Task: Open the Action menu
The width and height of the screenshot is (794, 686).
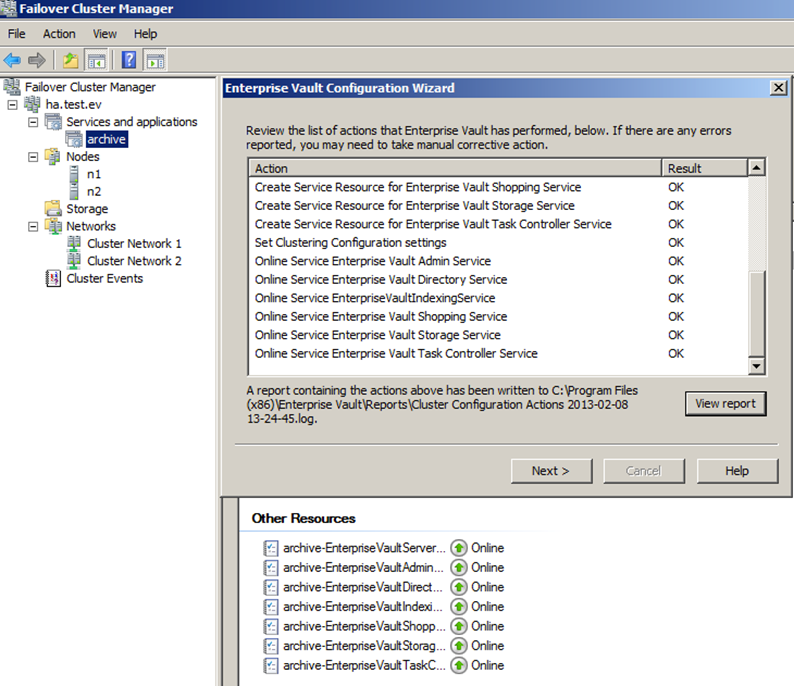Action: [x=59, y=34]
